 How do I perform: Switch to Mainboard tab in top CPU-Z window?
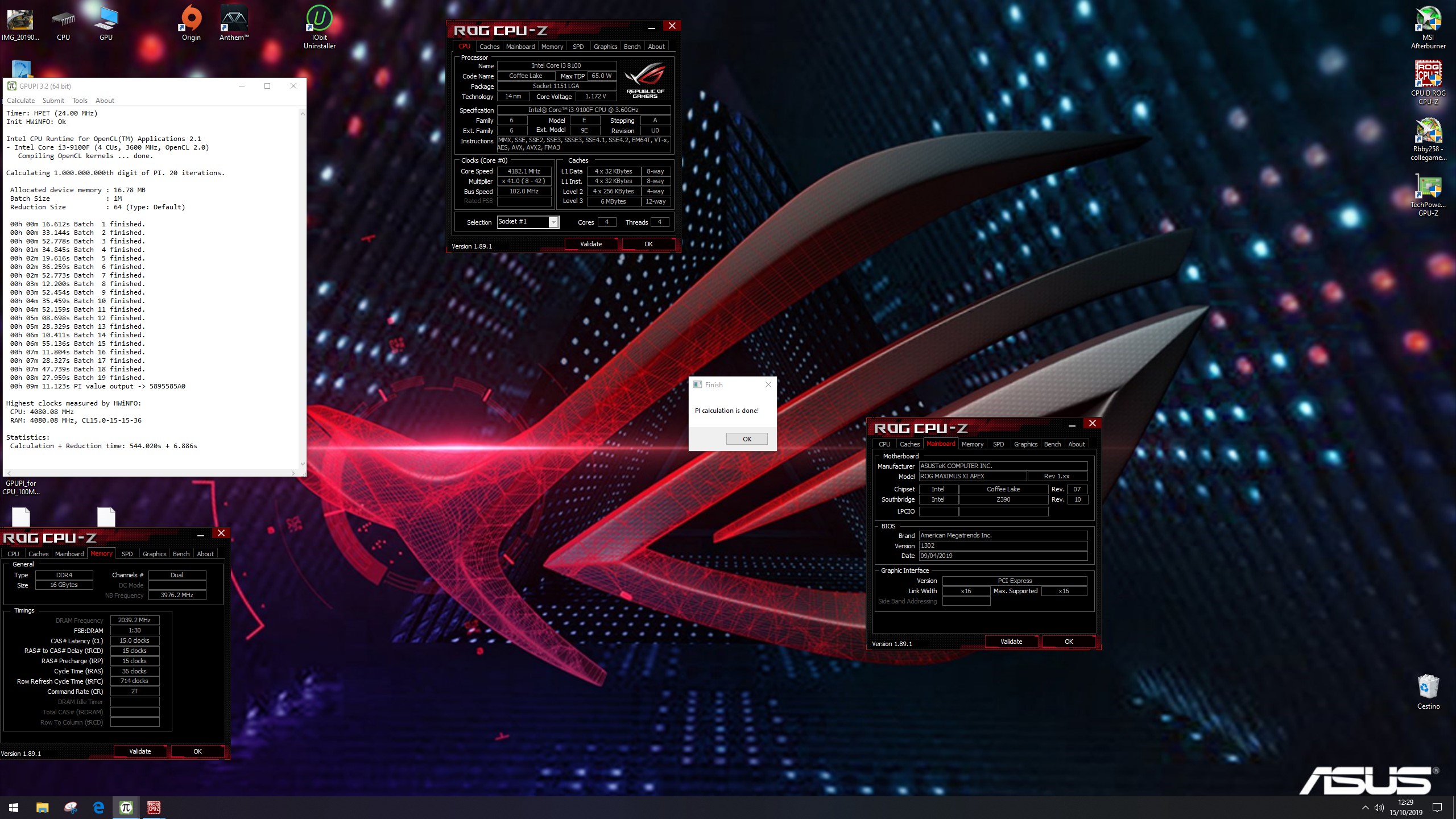pyautogui.click(x=520, y=47)
